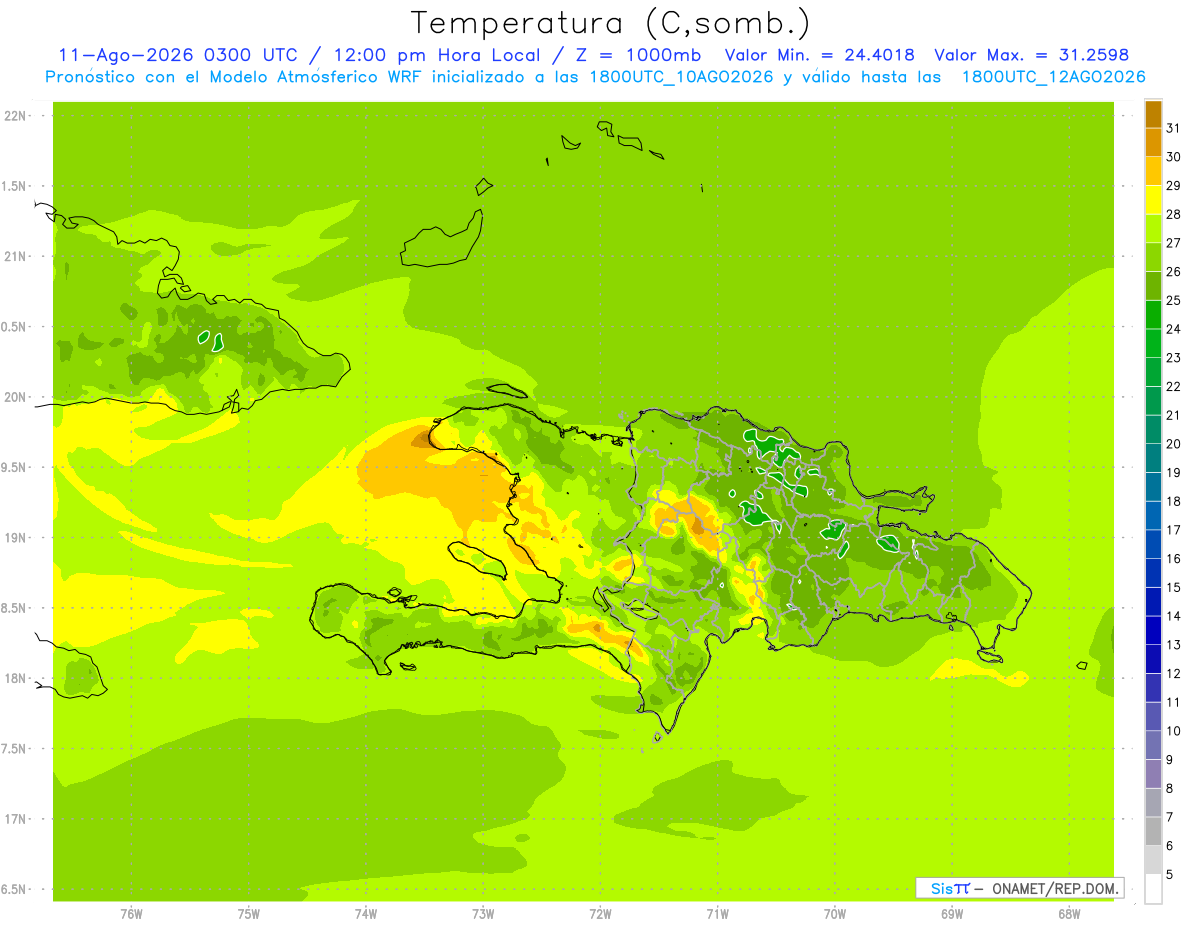Click the "69W" longitude label

point(952,913)
